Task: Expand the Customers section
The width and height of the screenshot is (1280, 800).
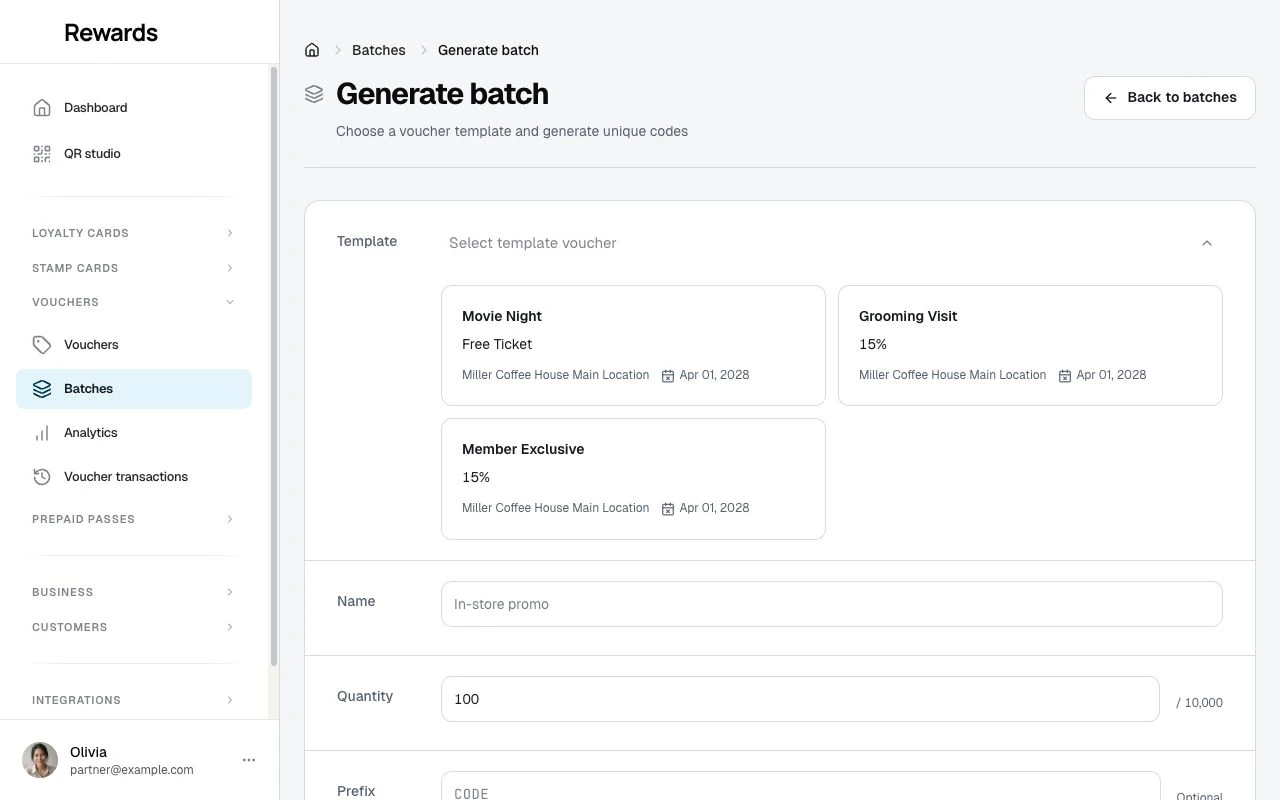Action: pyautogui.click(x=134, y=627)
